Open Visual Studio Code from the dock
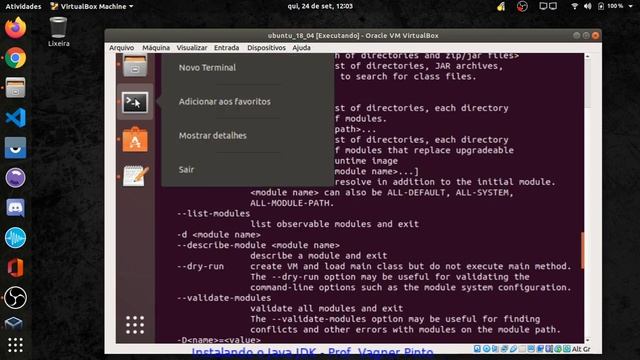This screenshot has width=640, height=360. 15,118
